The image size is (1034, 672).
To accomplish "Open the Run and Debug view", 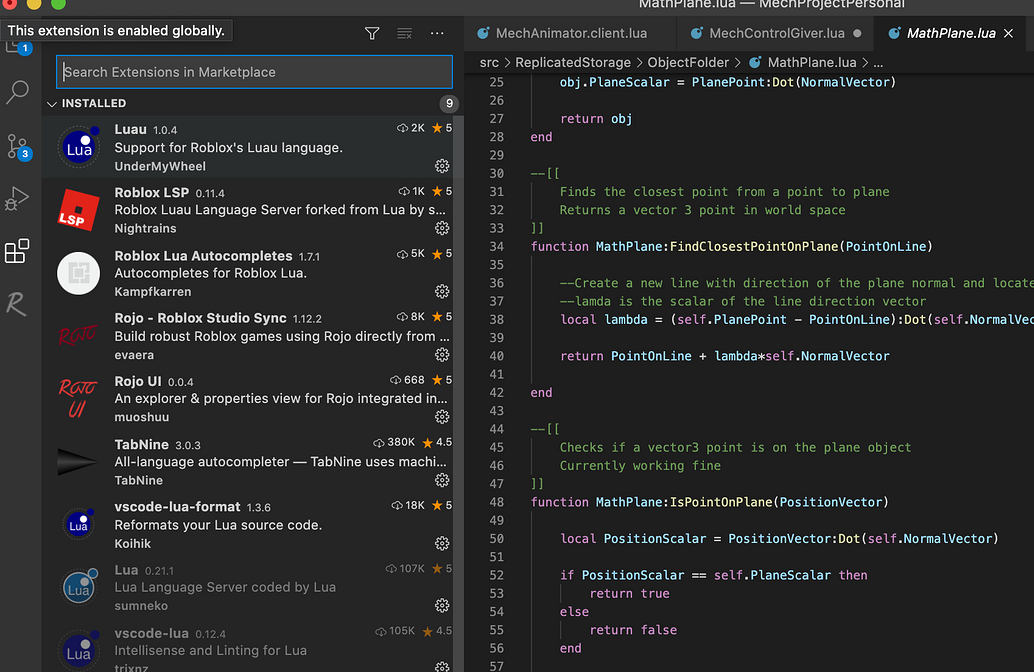I will [17, 199].
